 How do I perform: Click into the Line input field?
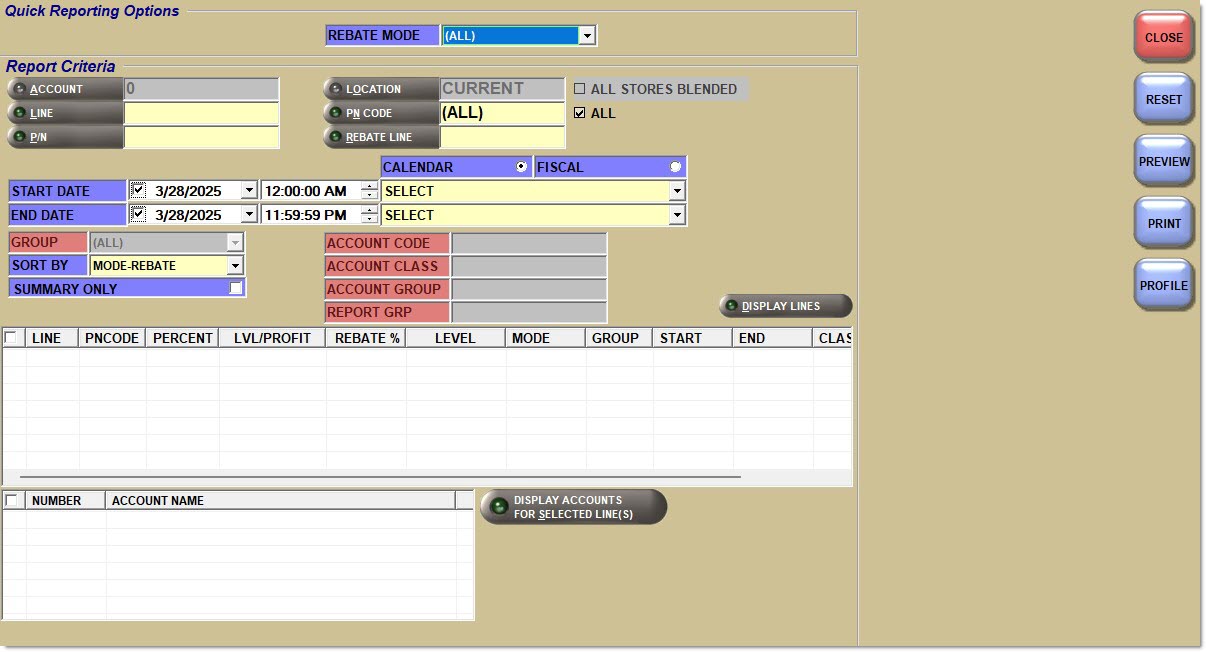(x=201, y=113)
